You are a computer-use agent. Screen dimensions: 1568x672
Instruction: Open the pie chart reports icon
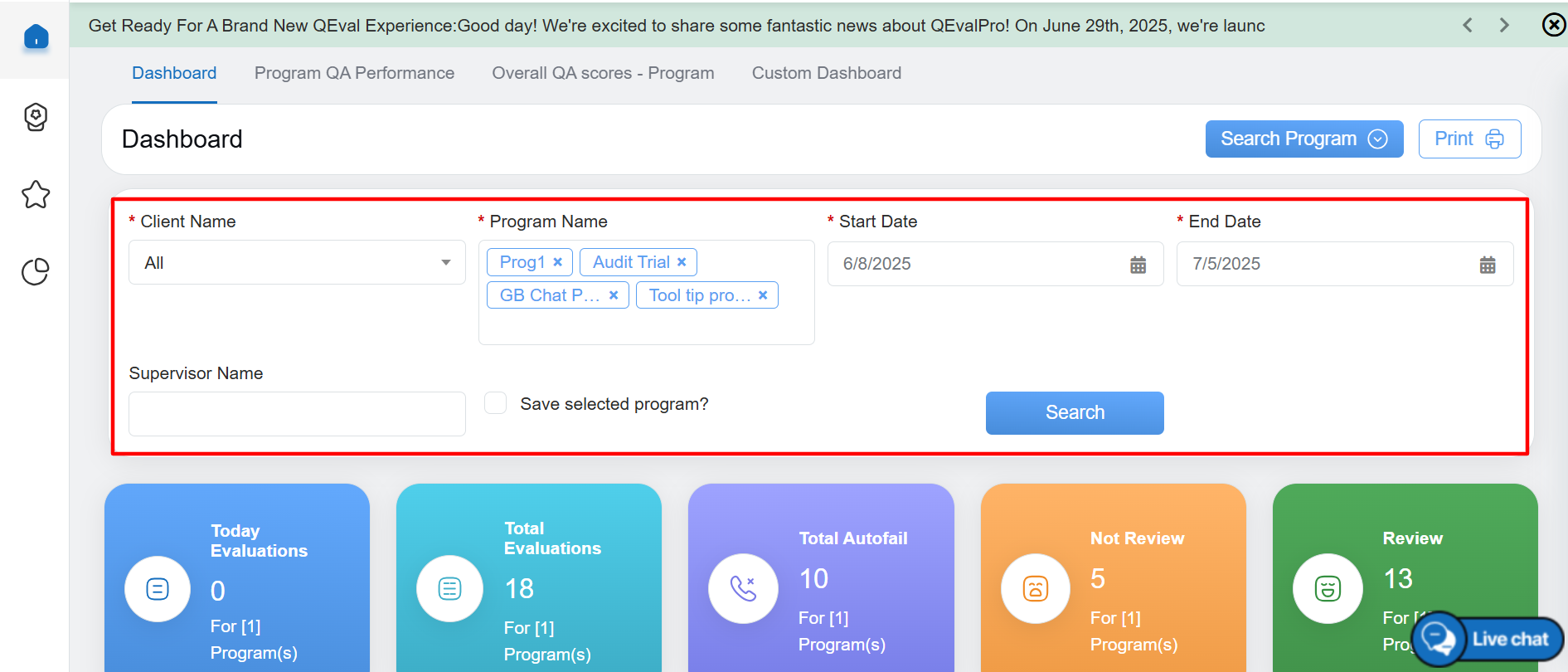pyautogui.click(x=36, y=271)
